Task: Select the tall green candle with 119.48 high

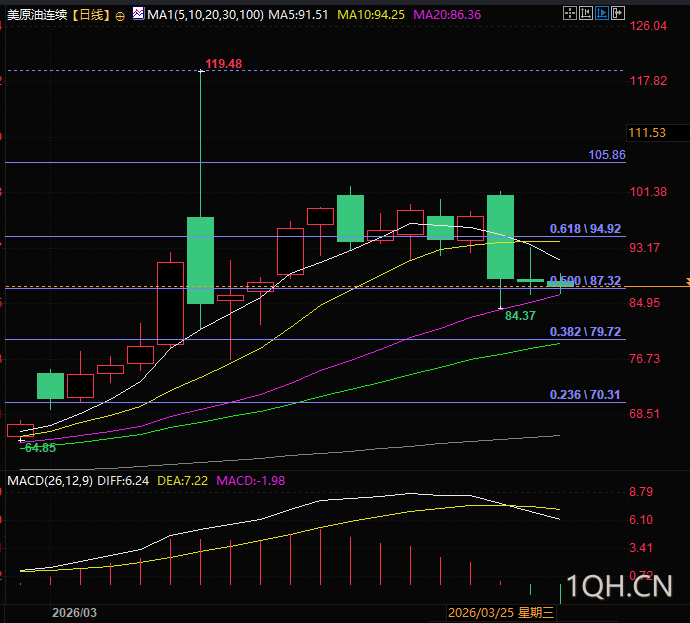Action: coord(201,260)
